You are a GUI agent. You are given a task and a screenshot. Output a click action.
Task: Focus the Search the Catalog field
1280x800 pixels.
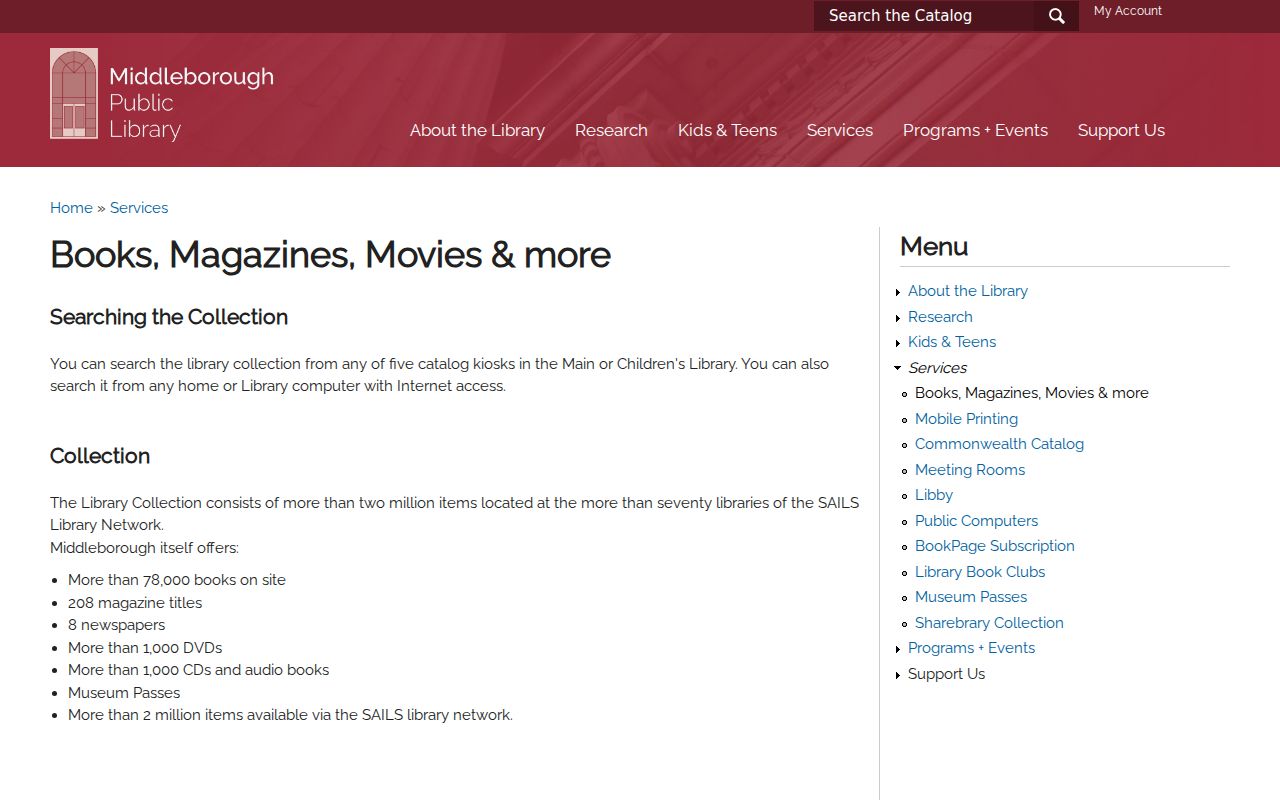click(924, 16)
